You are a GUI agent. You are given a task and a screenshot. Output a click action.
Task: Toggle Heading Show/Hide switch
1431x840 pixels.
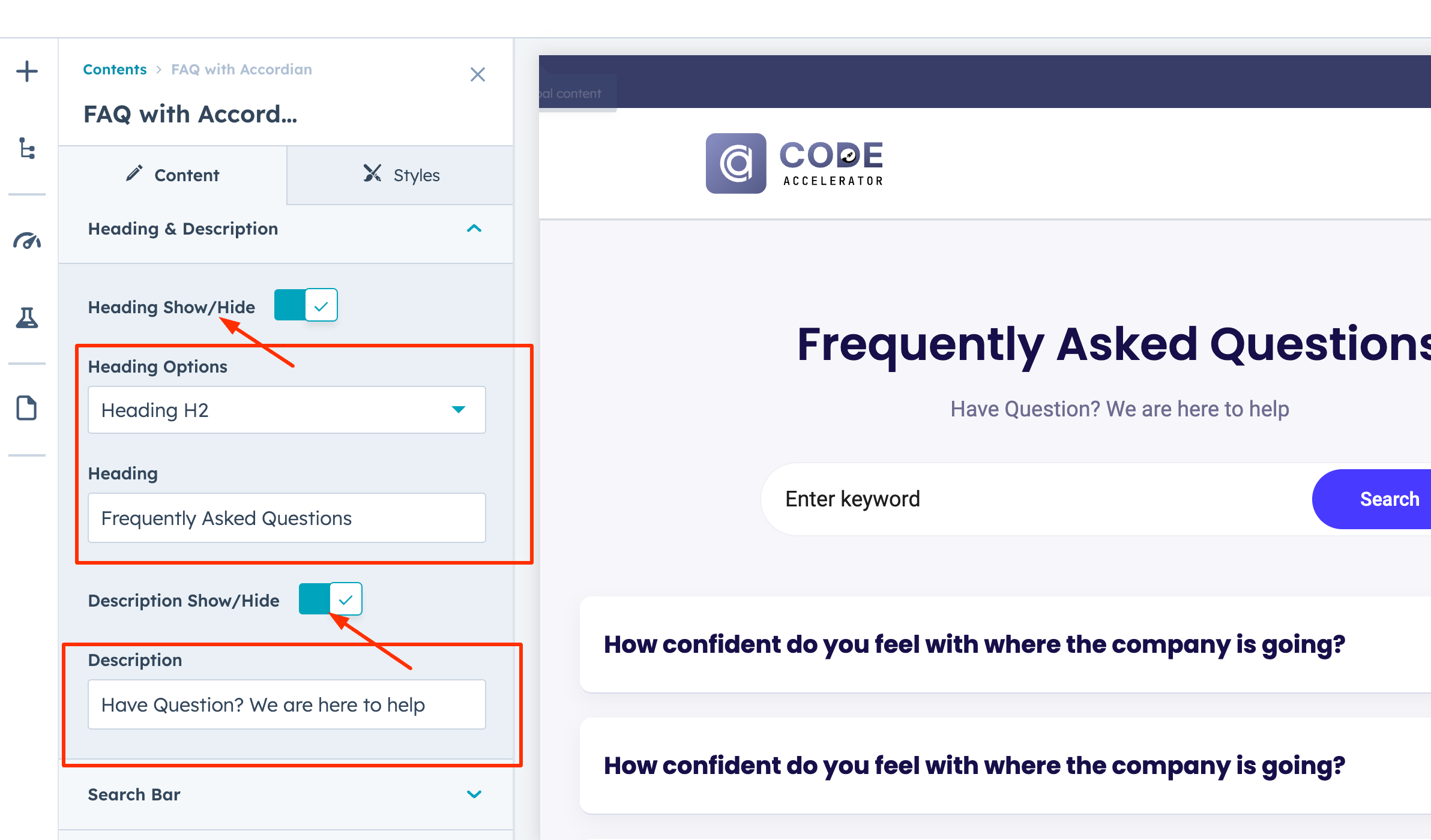pyautogui.click(x=305, y=305)
